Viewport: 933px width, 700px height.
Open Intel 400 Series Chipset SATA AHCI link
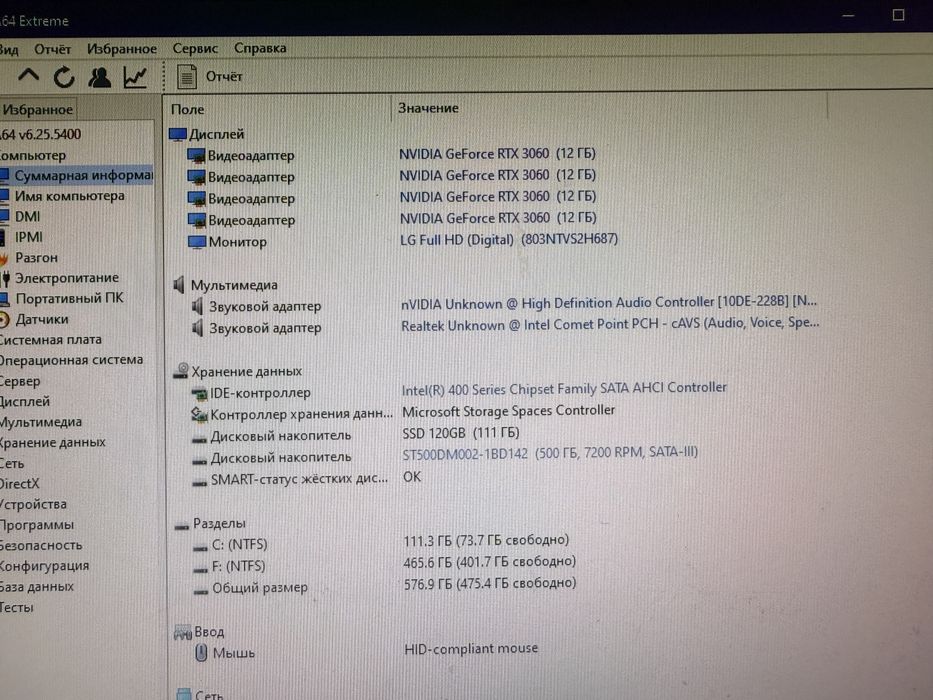point(564,389)
